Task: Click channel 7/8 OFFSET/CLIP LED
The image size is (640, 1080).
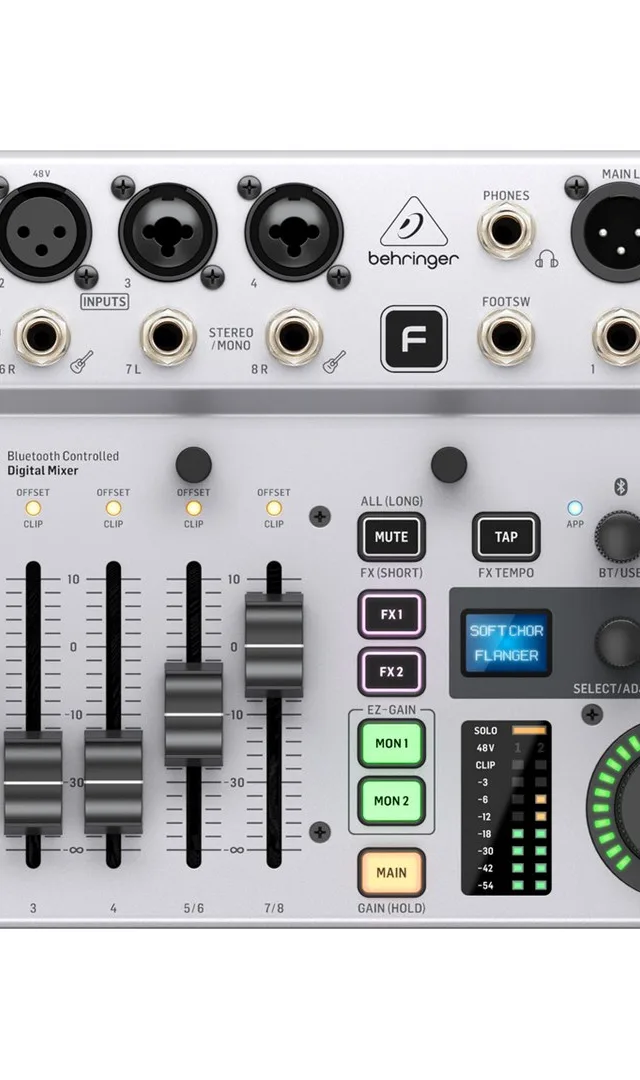Action: pos(274,508)
